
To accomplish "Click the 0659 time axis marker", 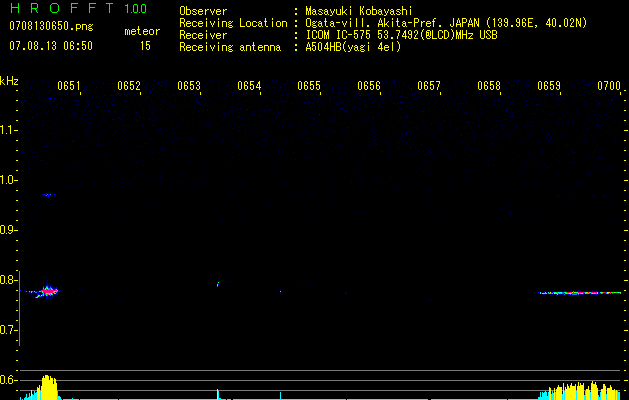I will (x=549, y=86).
